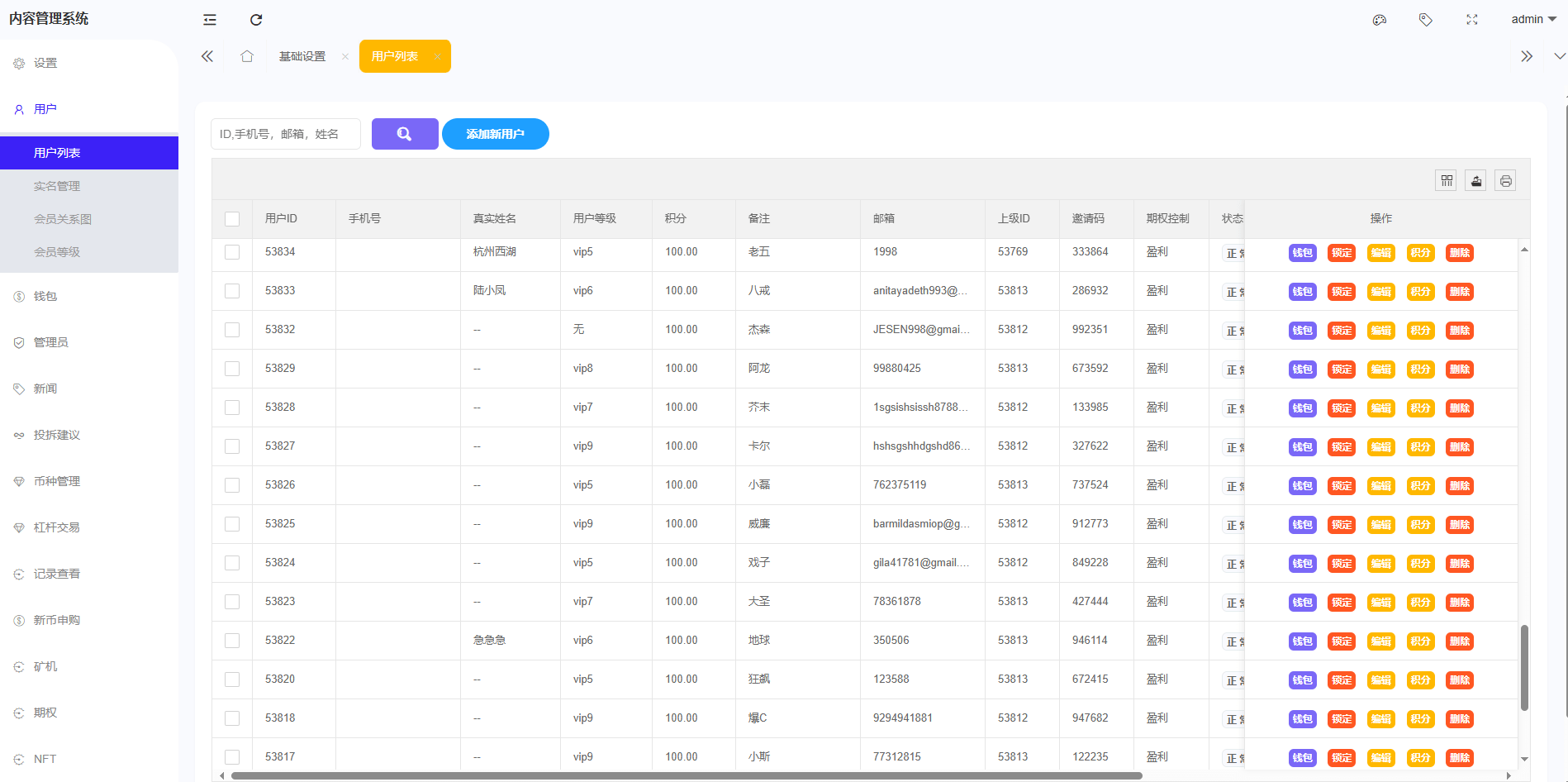1568x782 pixels.
Task: Click the 添加新用户 button
Action: pos(495,134)
